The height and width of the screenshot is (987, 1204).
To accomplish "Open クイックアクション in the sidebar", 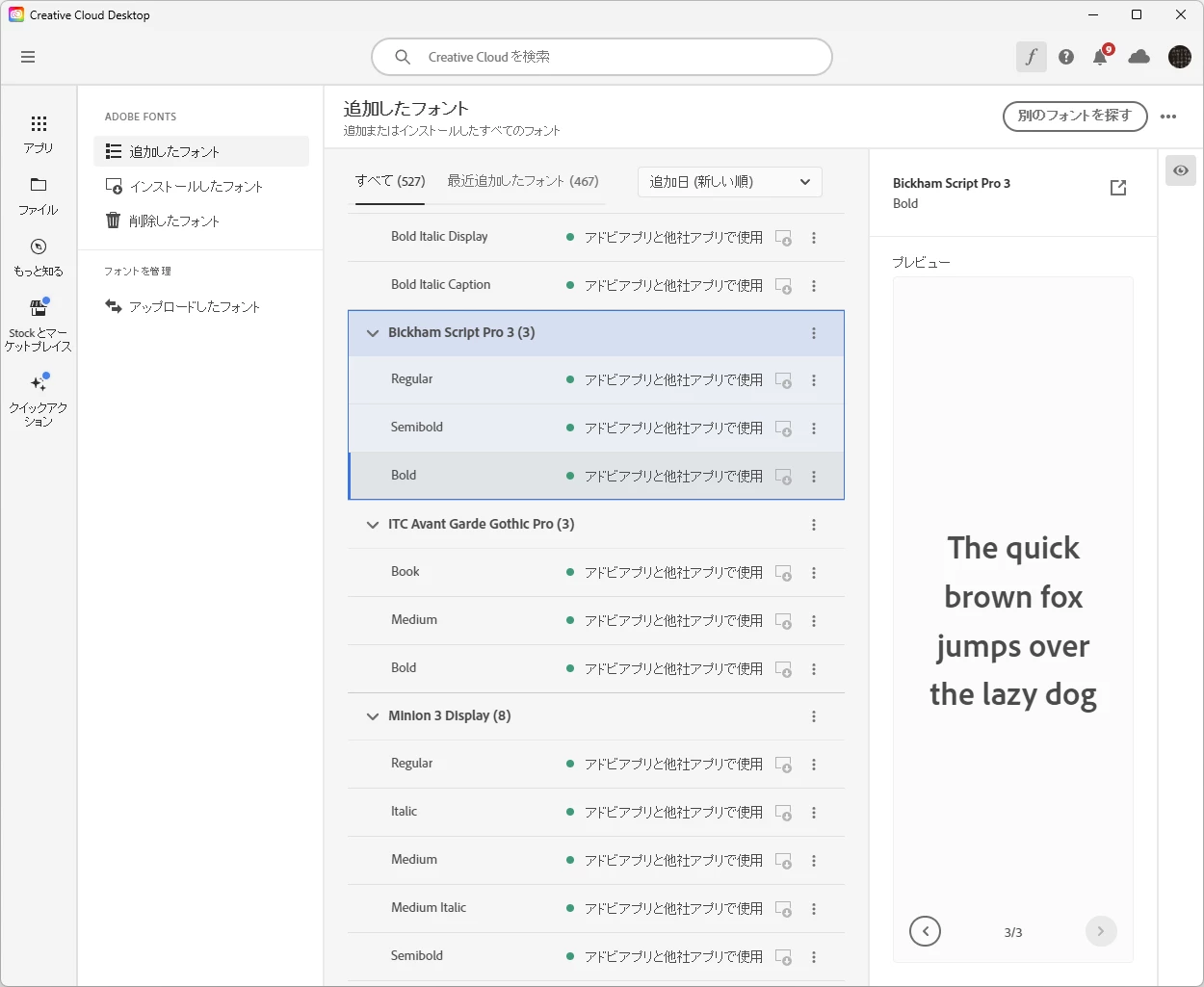I will 39,400.
